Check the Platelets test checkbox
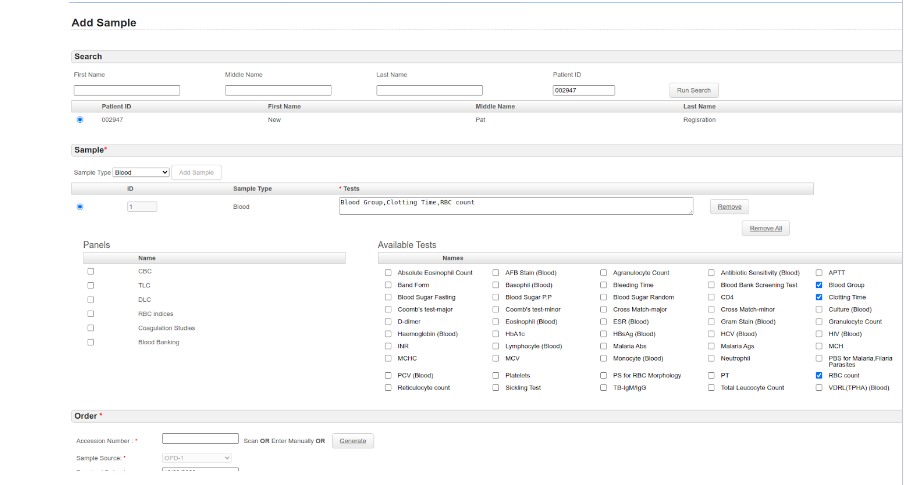The height and width of the screenshot is (485, 904). tap(496, 375)
